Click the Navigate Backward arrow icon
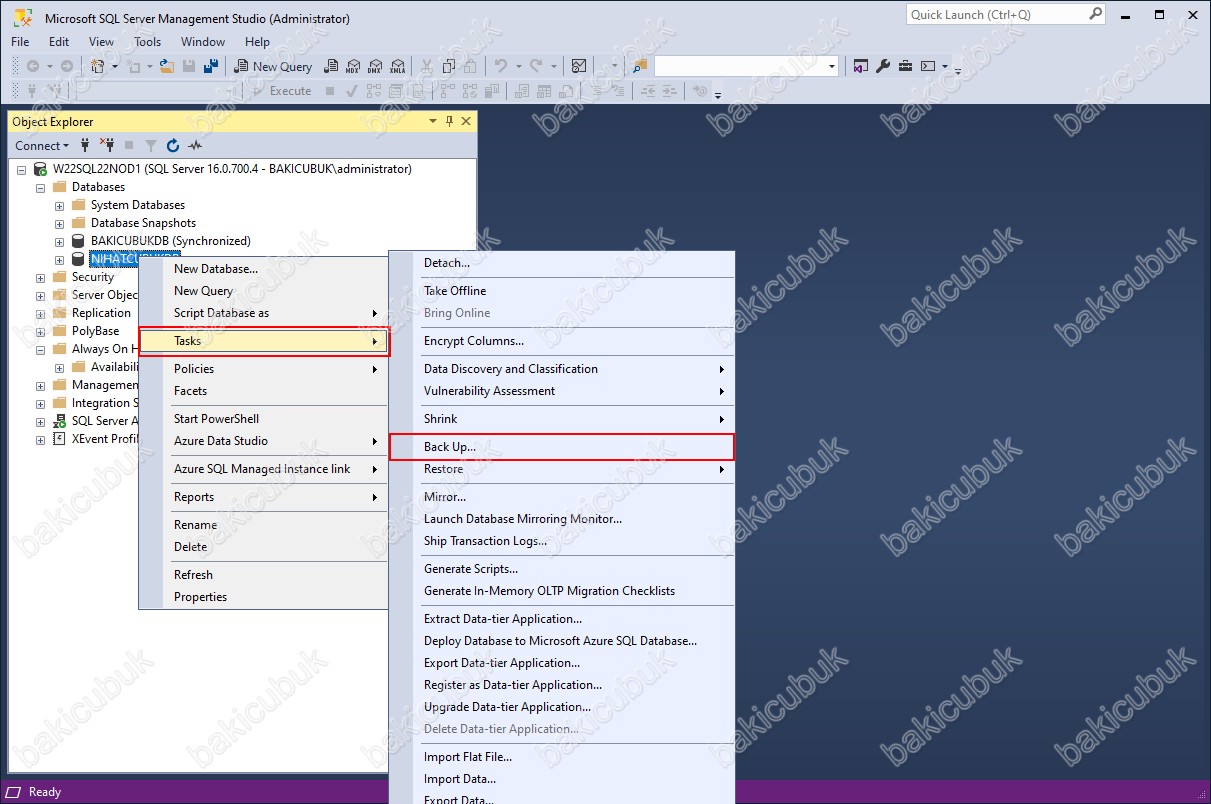 (33, 66)
